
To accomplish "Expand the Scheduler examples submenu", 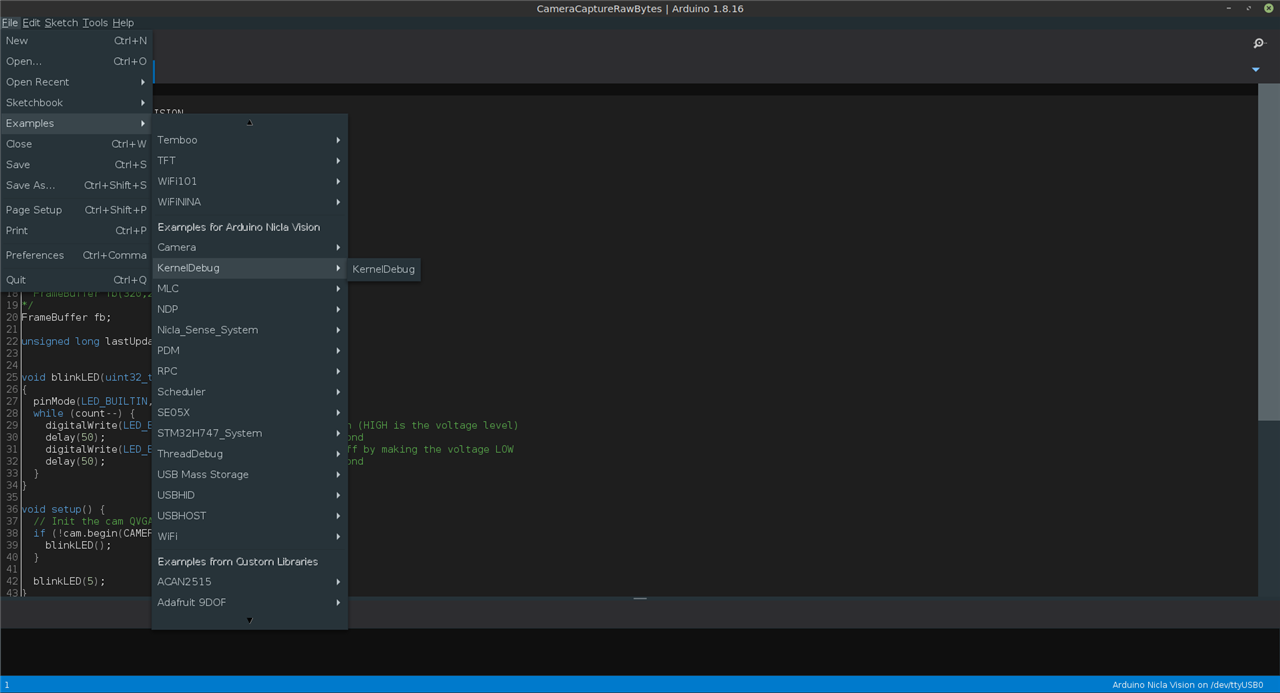I will (249, 392).
